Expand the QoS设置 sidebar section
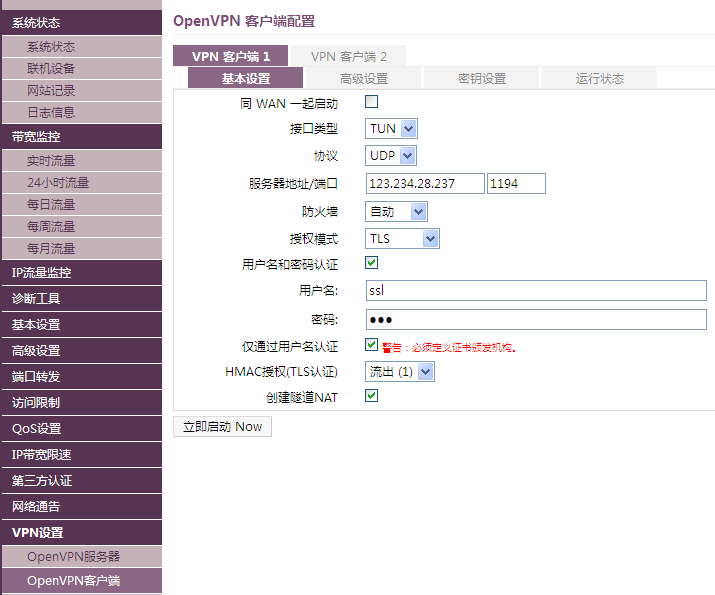Image resolution: width=715 pixels, height=595 pixels. [80, 429]
